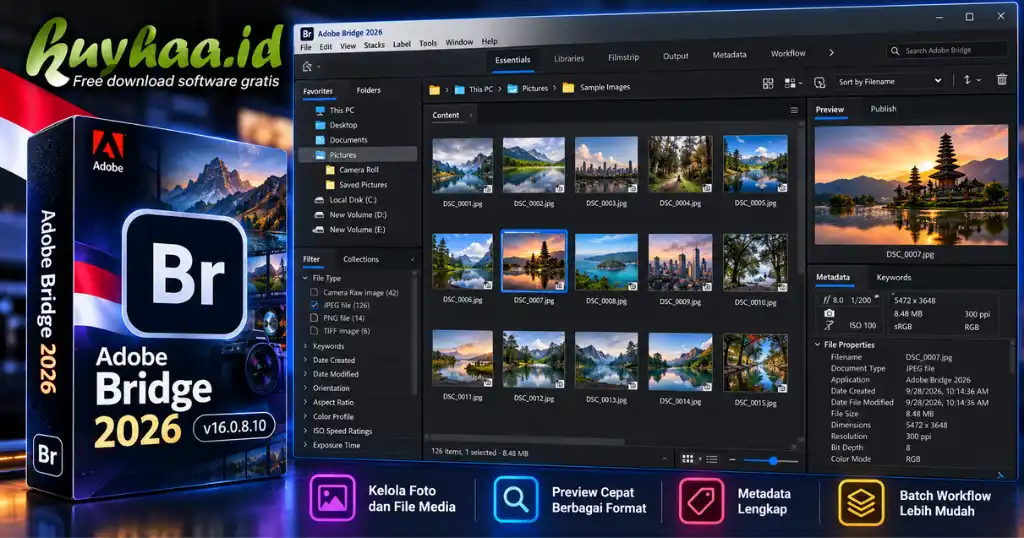Collapse the File Type filter group
Image resolution: width=1024 pixels, height=538 pixels.
(305, 278)
